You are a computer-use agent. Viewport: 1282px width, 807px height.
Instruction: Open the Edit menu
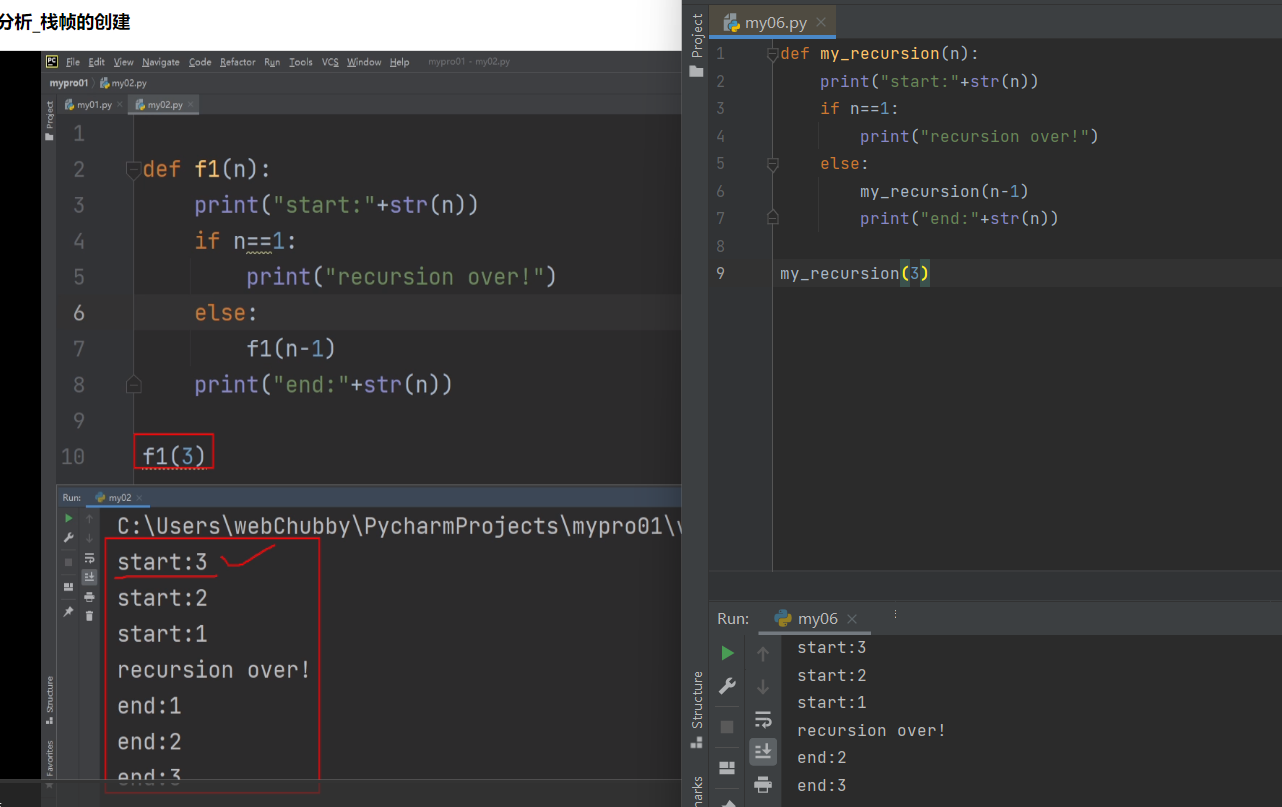[x=97, y=62]
